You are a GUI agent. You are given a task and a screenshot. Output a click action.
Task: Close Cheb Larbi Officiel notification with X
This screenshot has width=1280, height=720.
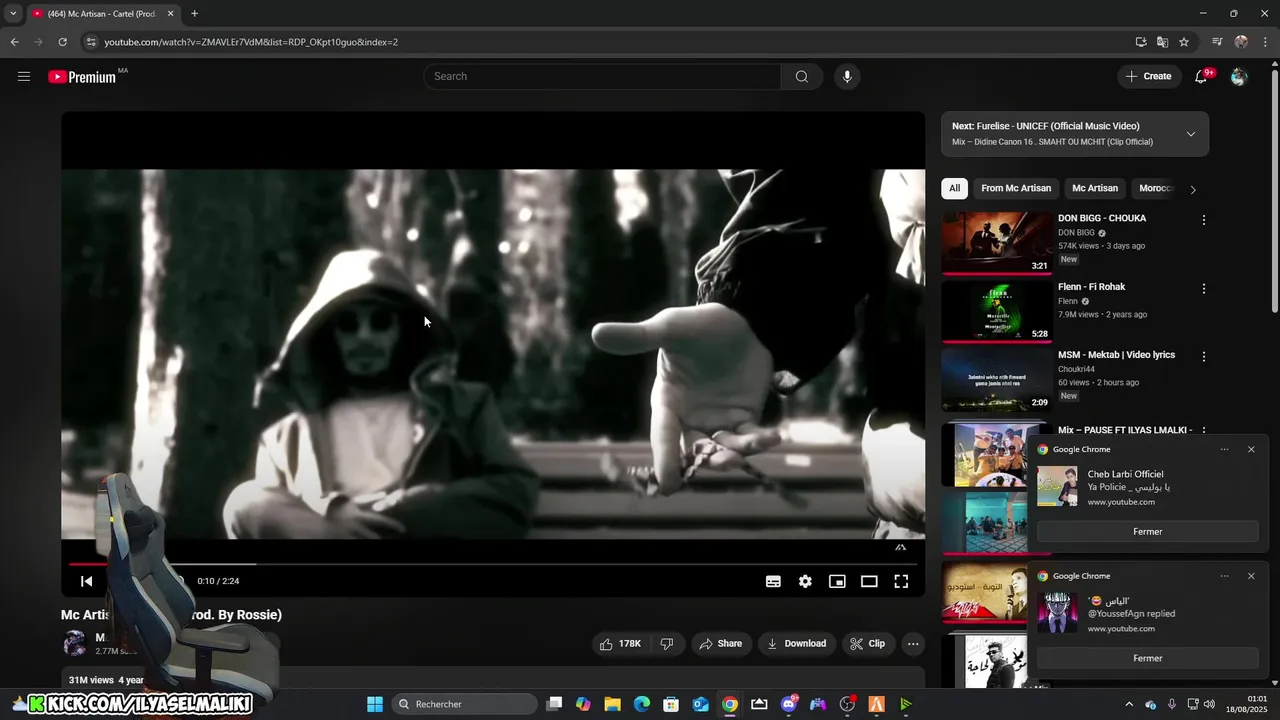[1251, 449]
